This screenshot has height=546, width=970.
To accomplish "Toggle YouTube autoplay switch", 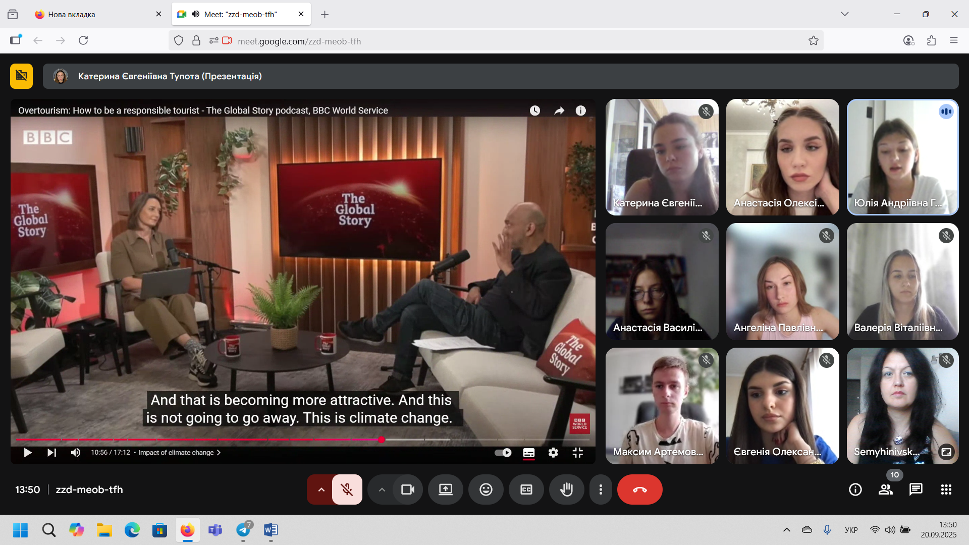I will [x=503, y=452].
